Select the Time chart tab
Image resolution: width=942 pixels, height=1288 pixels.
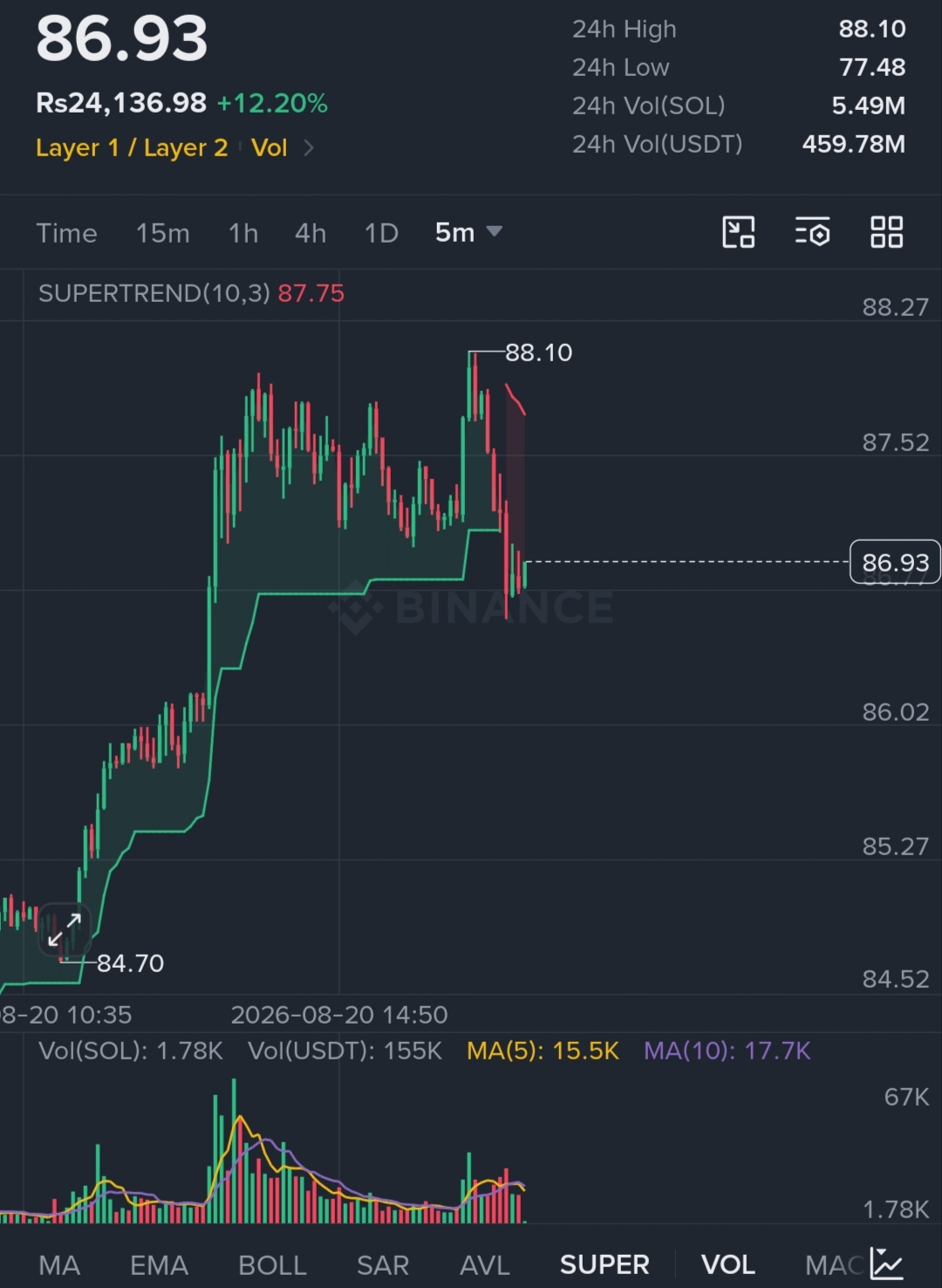(x=66, y=233)
